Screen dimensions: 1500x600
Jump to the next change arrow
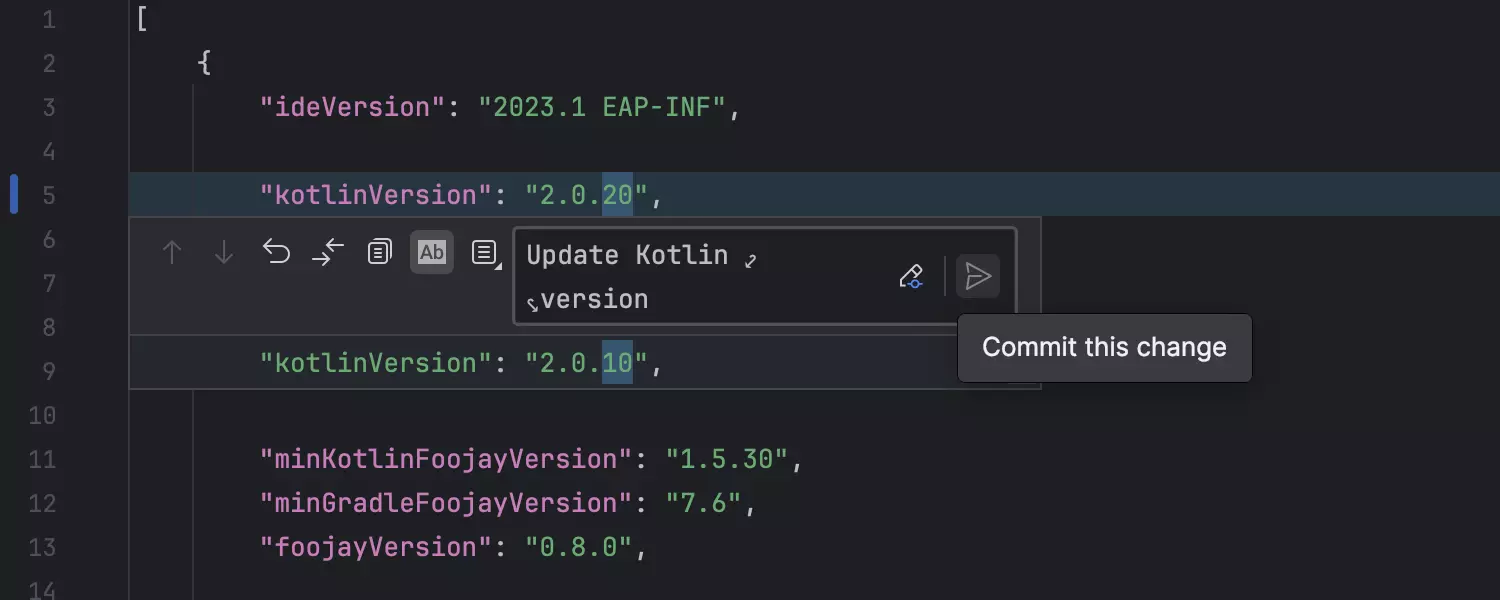pos(224,253)
